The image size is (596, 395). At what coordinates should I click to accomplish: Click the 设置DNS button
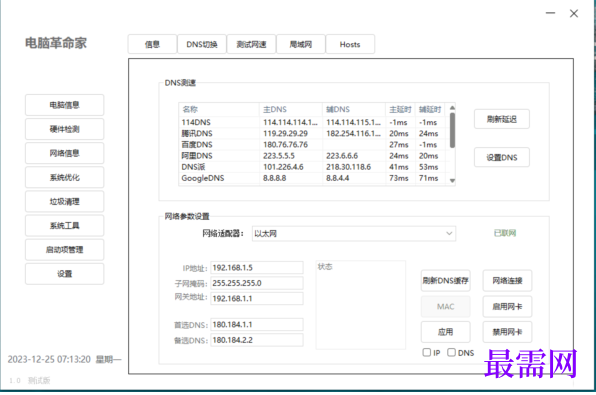click(x=502, y=157)
